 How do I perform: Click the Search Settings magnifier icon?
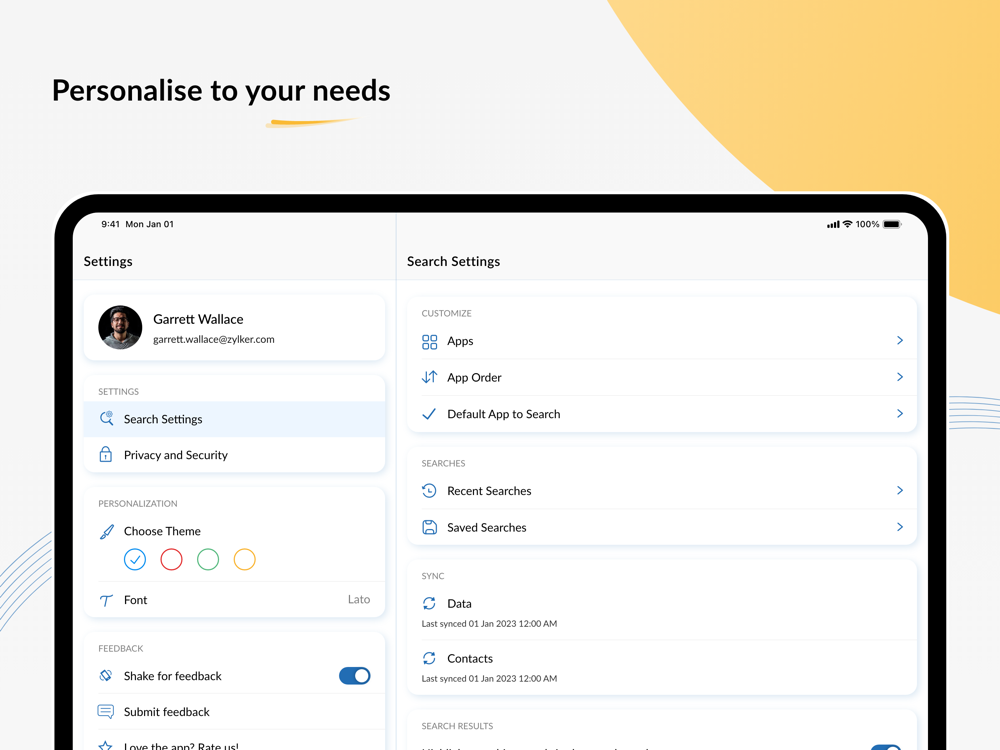107,418
